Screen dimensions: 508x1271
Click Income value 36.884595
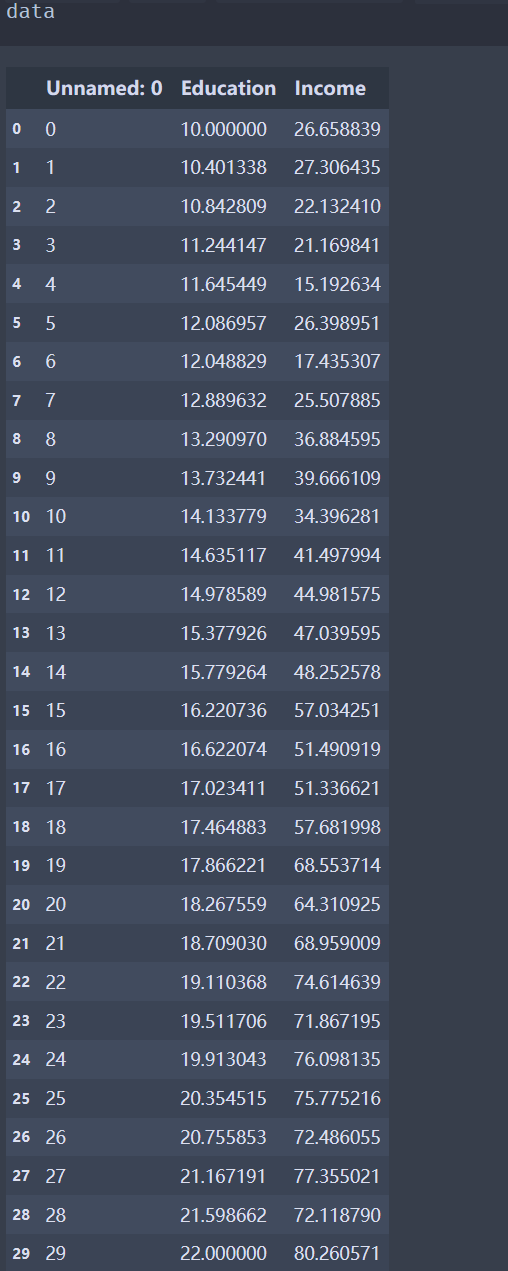click(337, 439)
